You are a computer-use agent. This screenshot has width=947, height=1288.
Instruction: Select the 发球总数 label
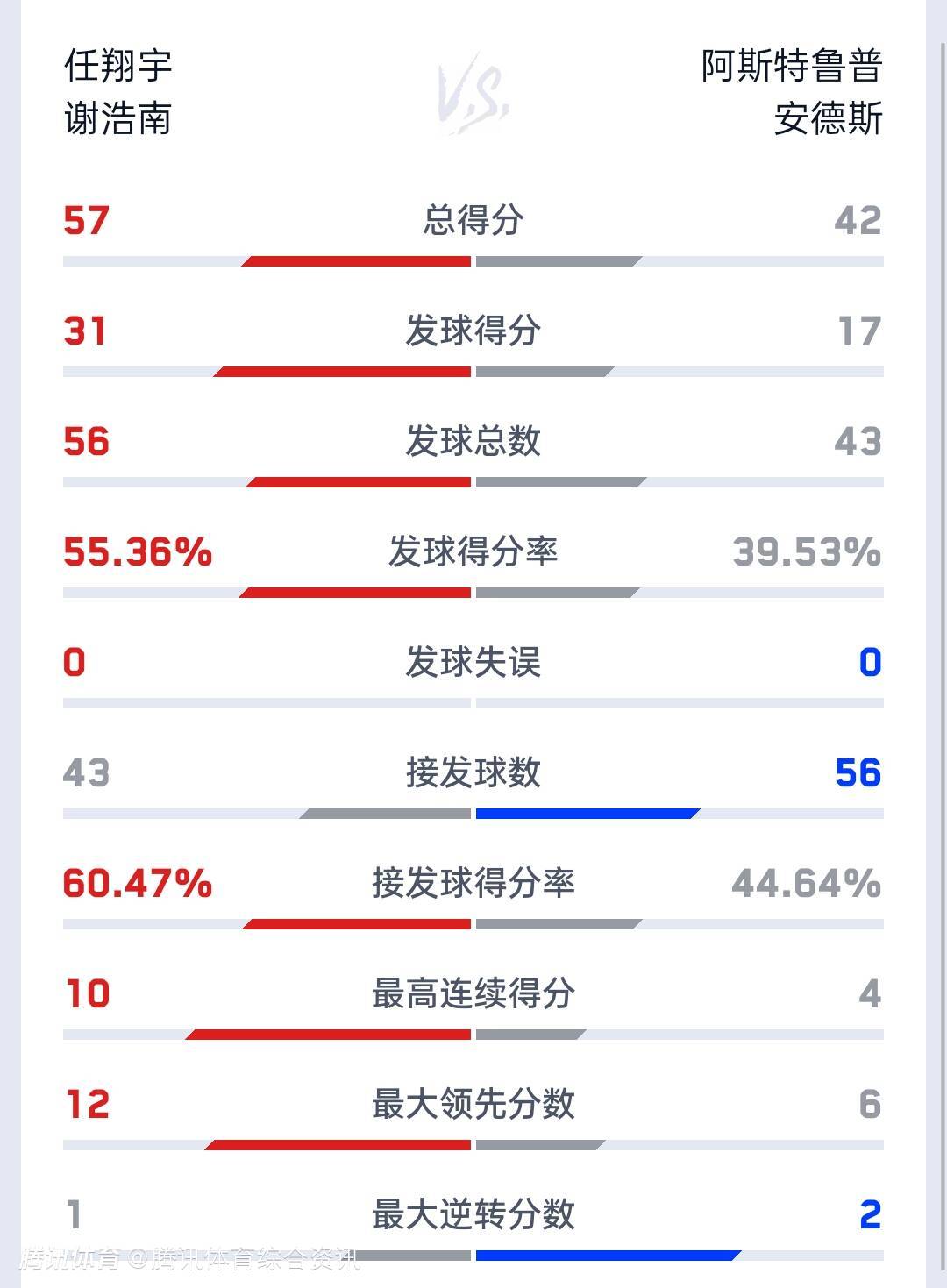click(473, 441)
